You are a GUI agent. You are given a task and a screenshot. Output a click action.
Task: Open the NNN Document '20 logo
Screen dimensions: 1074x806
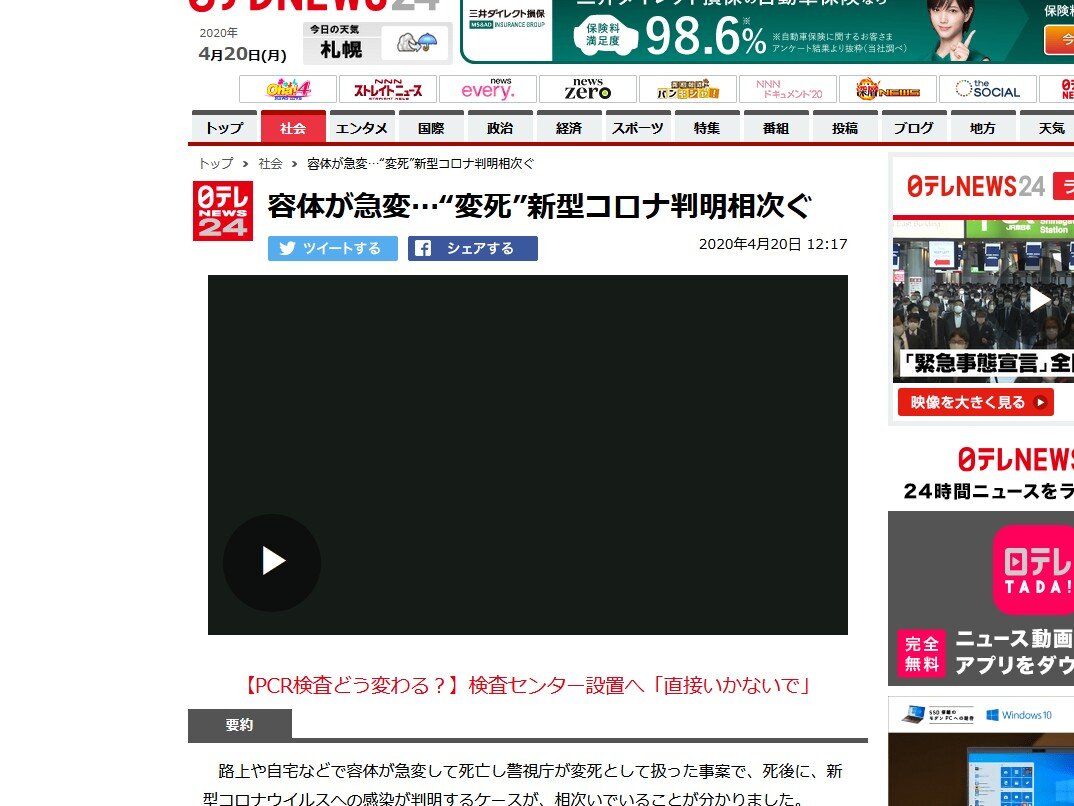tap(788, 90)
